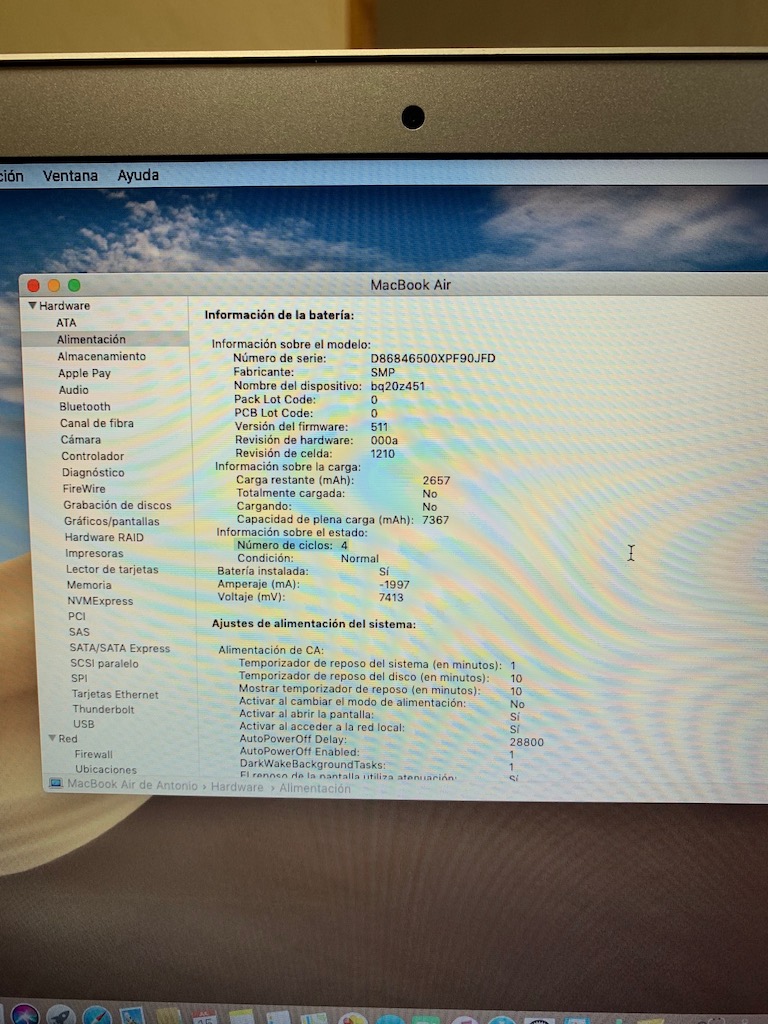Click the Voltaje value 7413

point(391,597)
